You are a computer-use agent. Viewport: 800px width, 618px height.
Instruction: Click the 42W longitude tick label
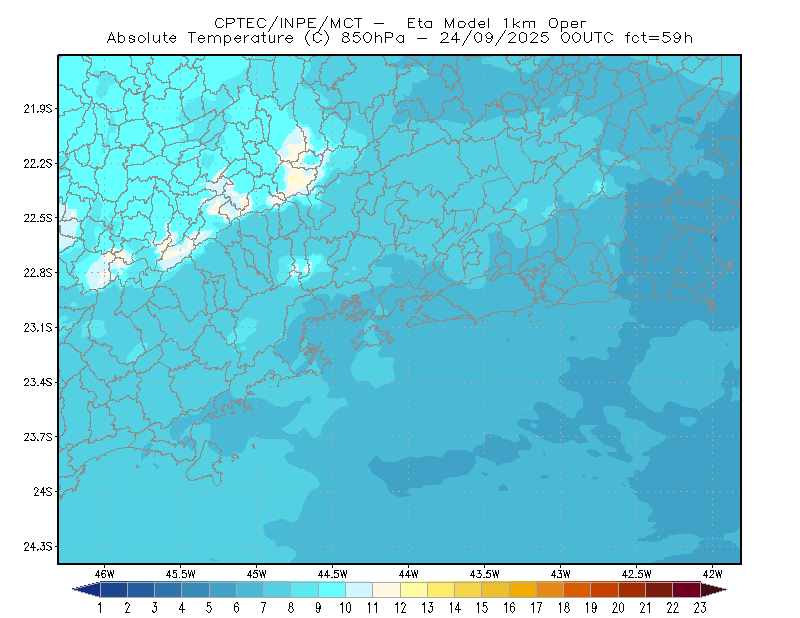(712, 574)
